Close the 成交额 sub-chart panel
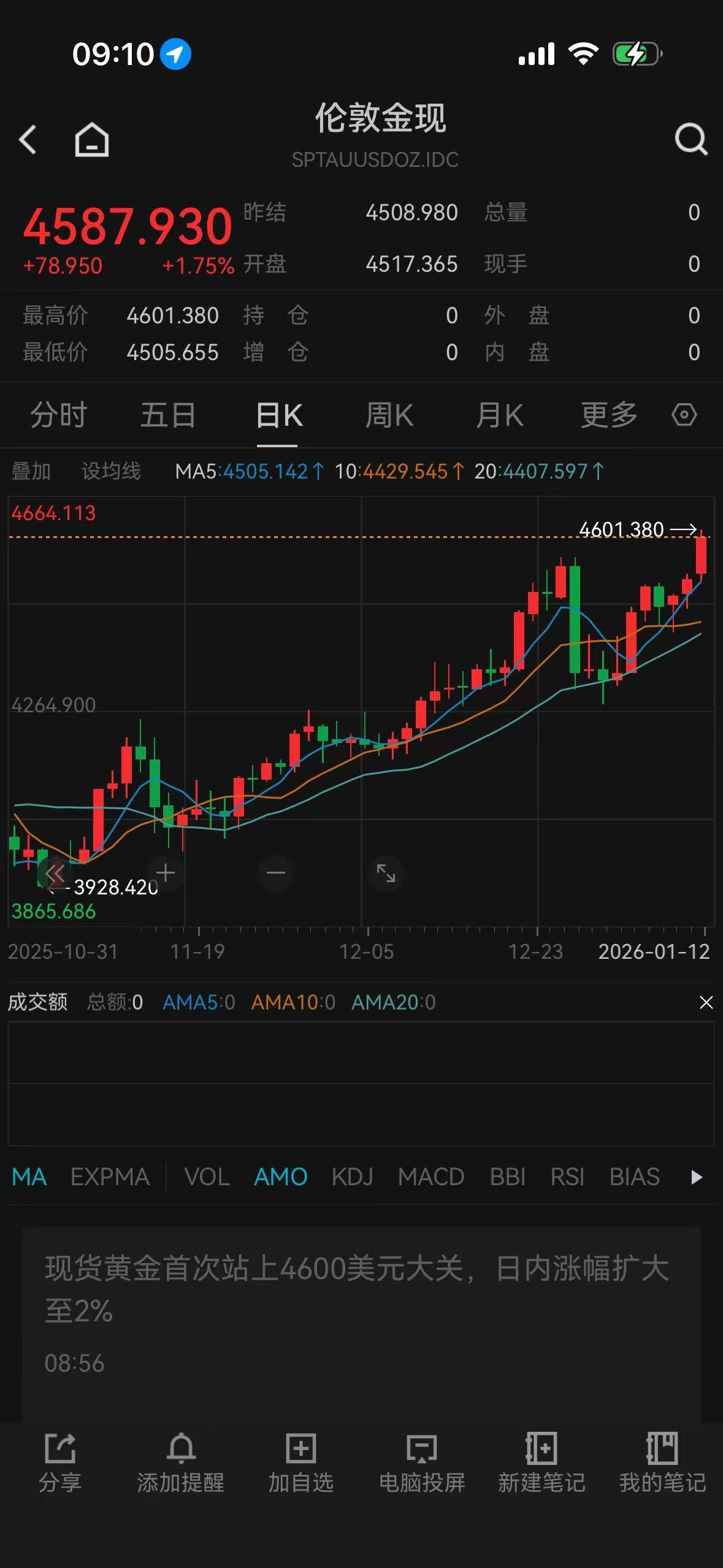Screen dimensions: 723x1568 (706, 1002)
